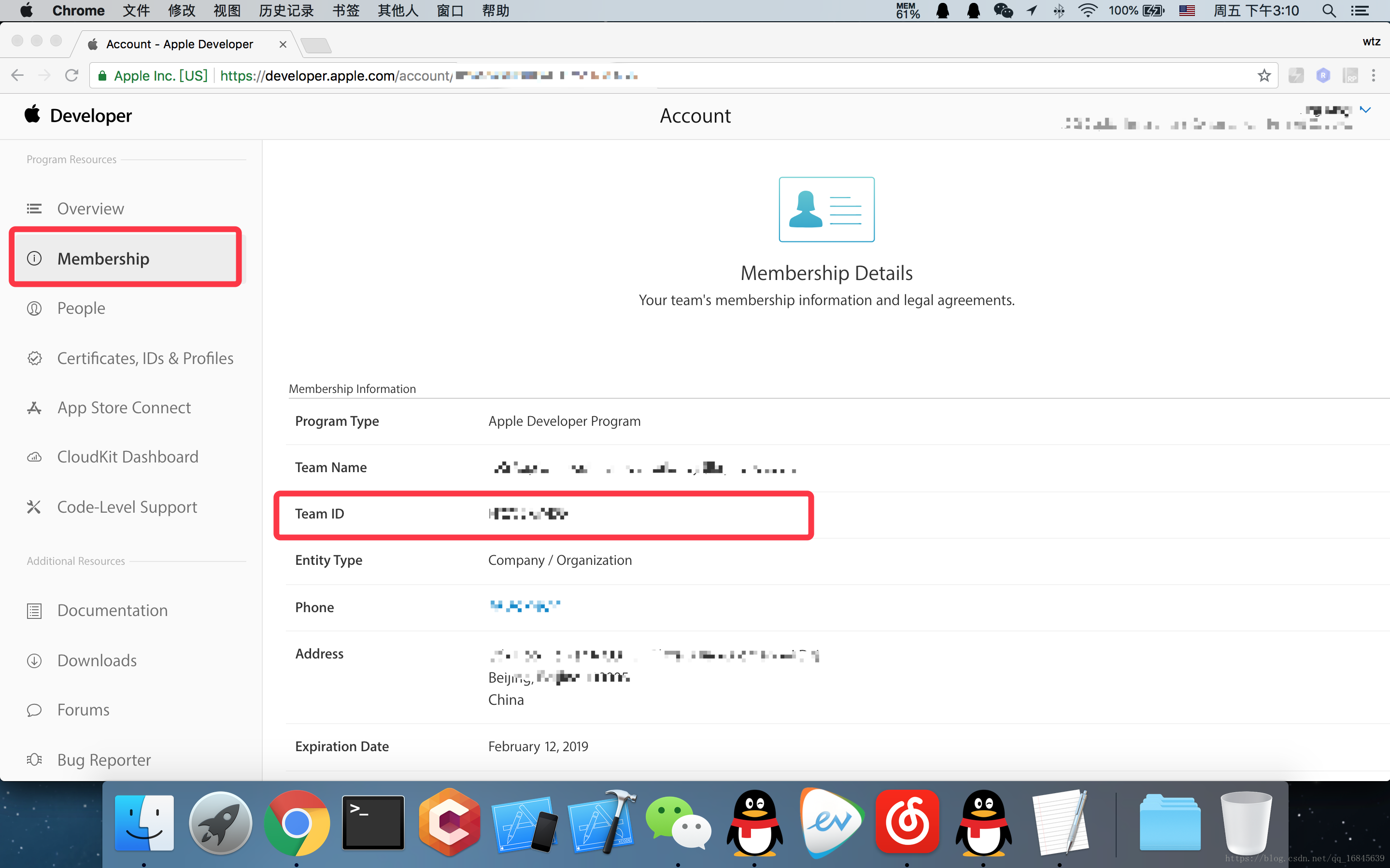Open the input source flag menu
Viewport: 1390px width, 868px height.
click(1187, 11)
